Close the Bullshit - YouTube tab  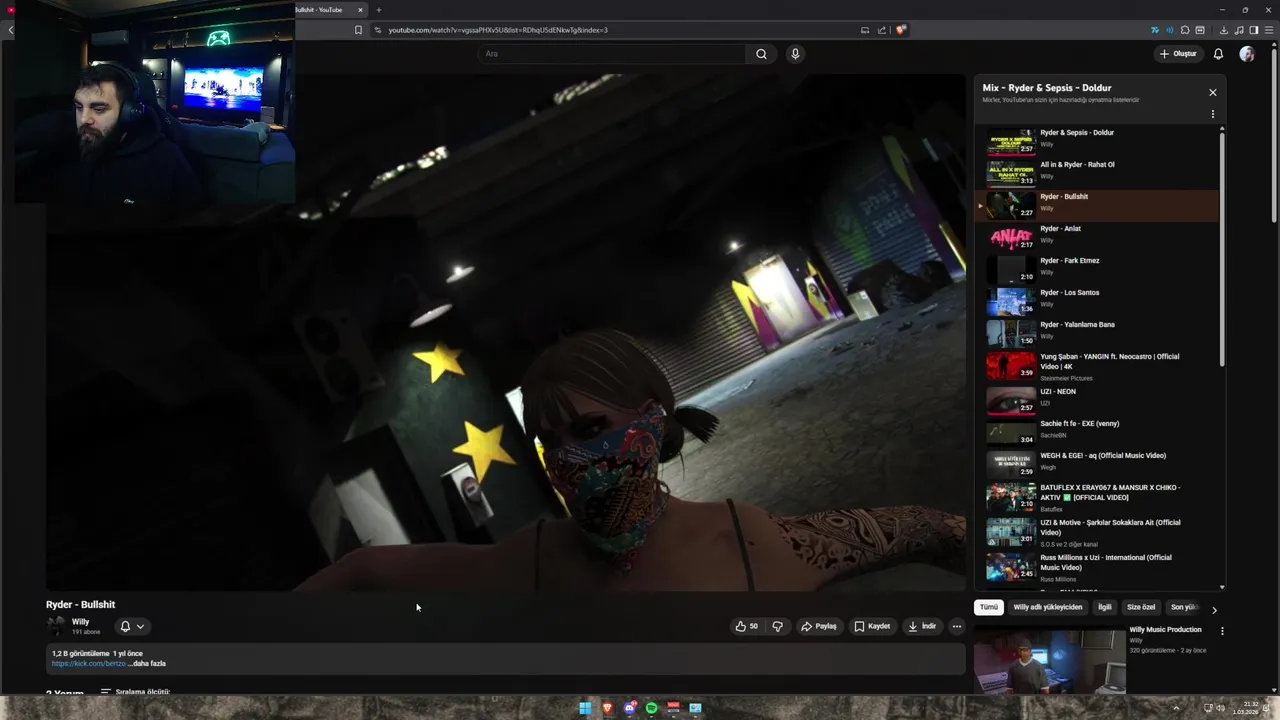360,10
